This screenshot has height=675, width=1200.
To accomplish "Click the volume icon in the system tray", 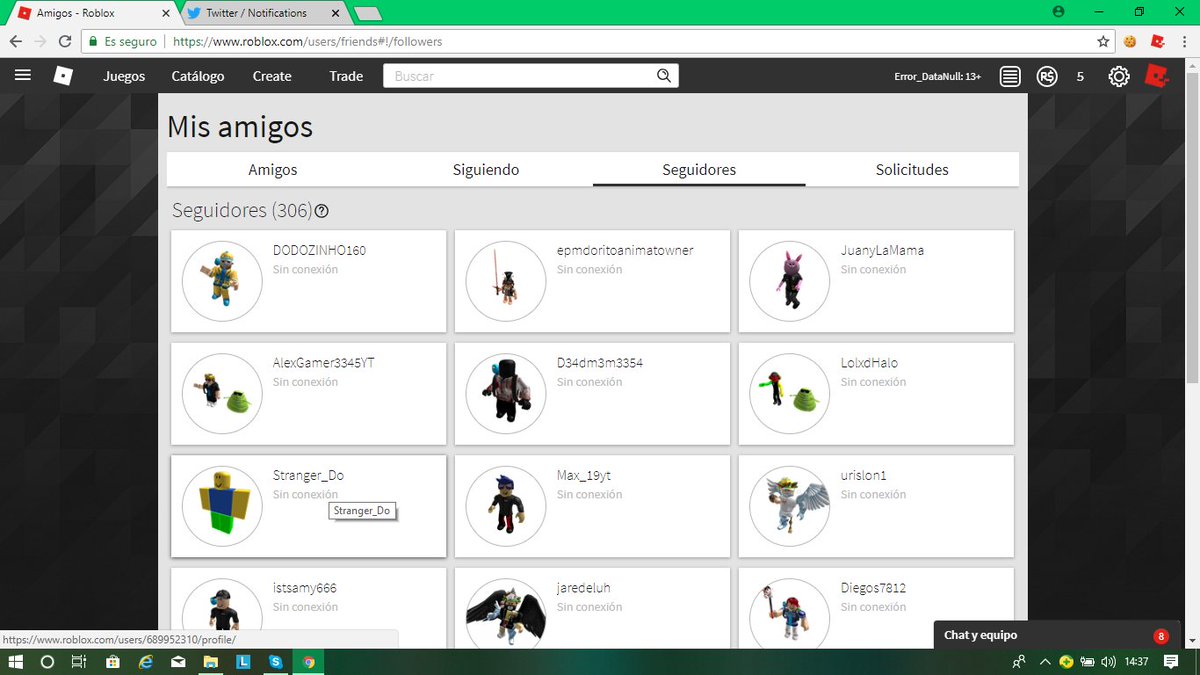I will tap(1108, 662).
